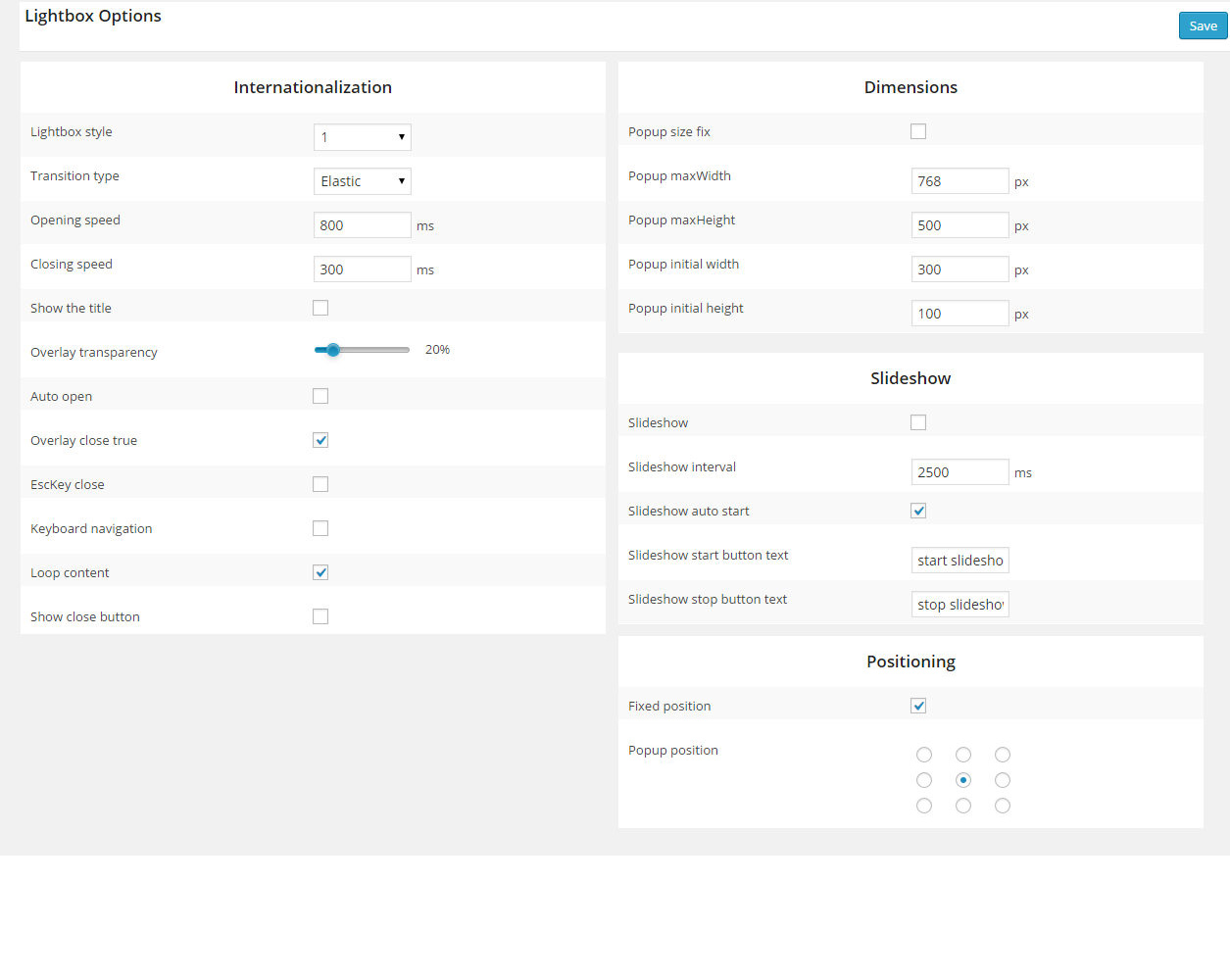The height and width of the screenshot is (980, 1230).
Task: Turn on Keyboard navigation checkbox
Action: tap(320, 528)
